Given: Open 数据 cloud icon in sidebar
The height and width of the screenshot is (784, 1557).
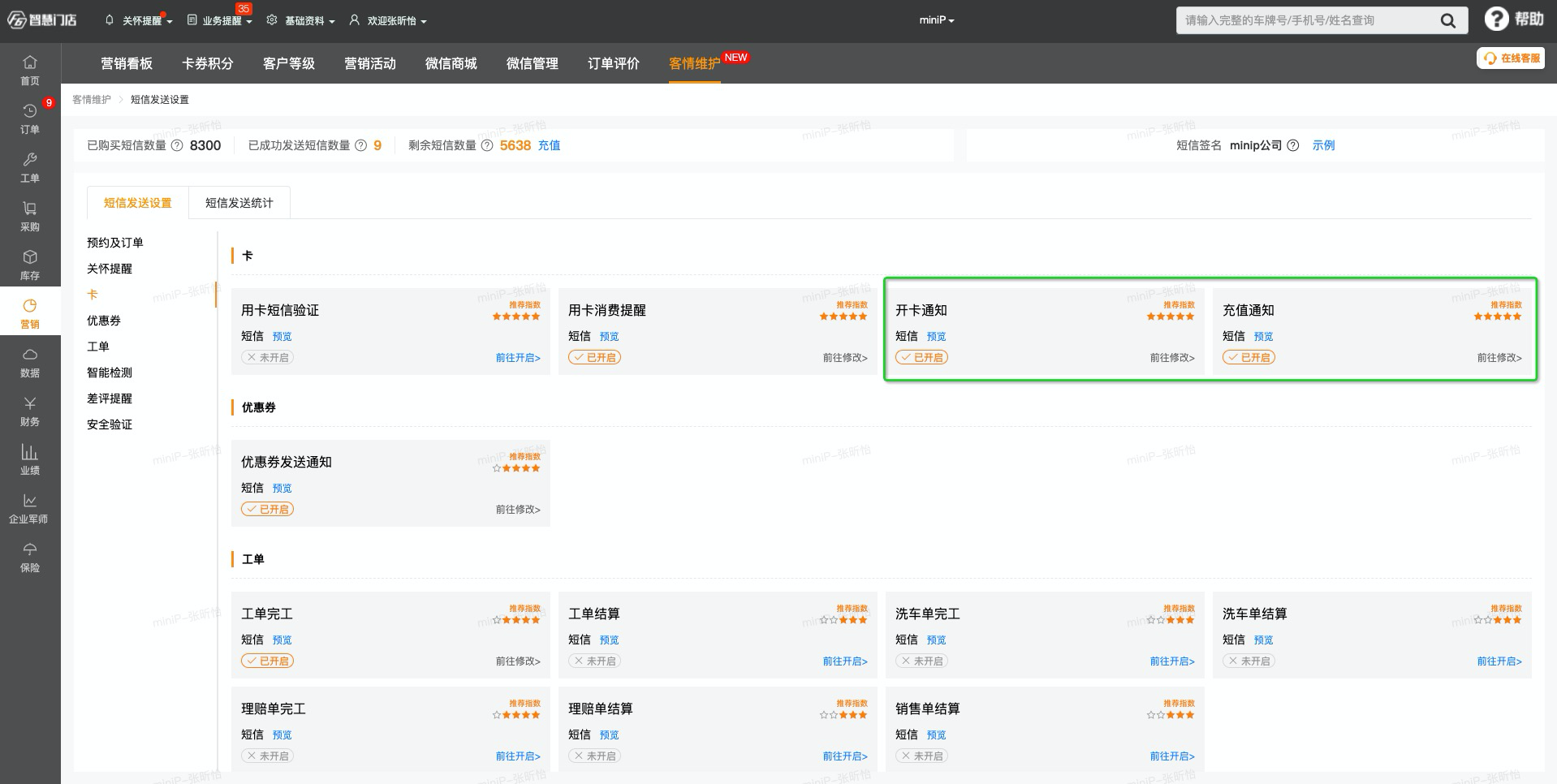Looking at the screenshot, I should [x=30, y=355].
